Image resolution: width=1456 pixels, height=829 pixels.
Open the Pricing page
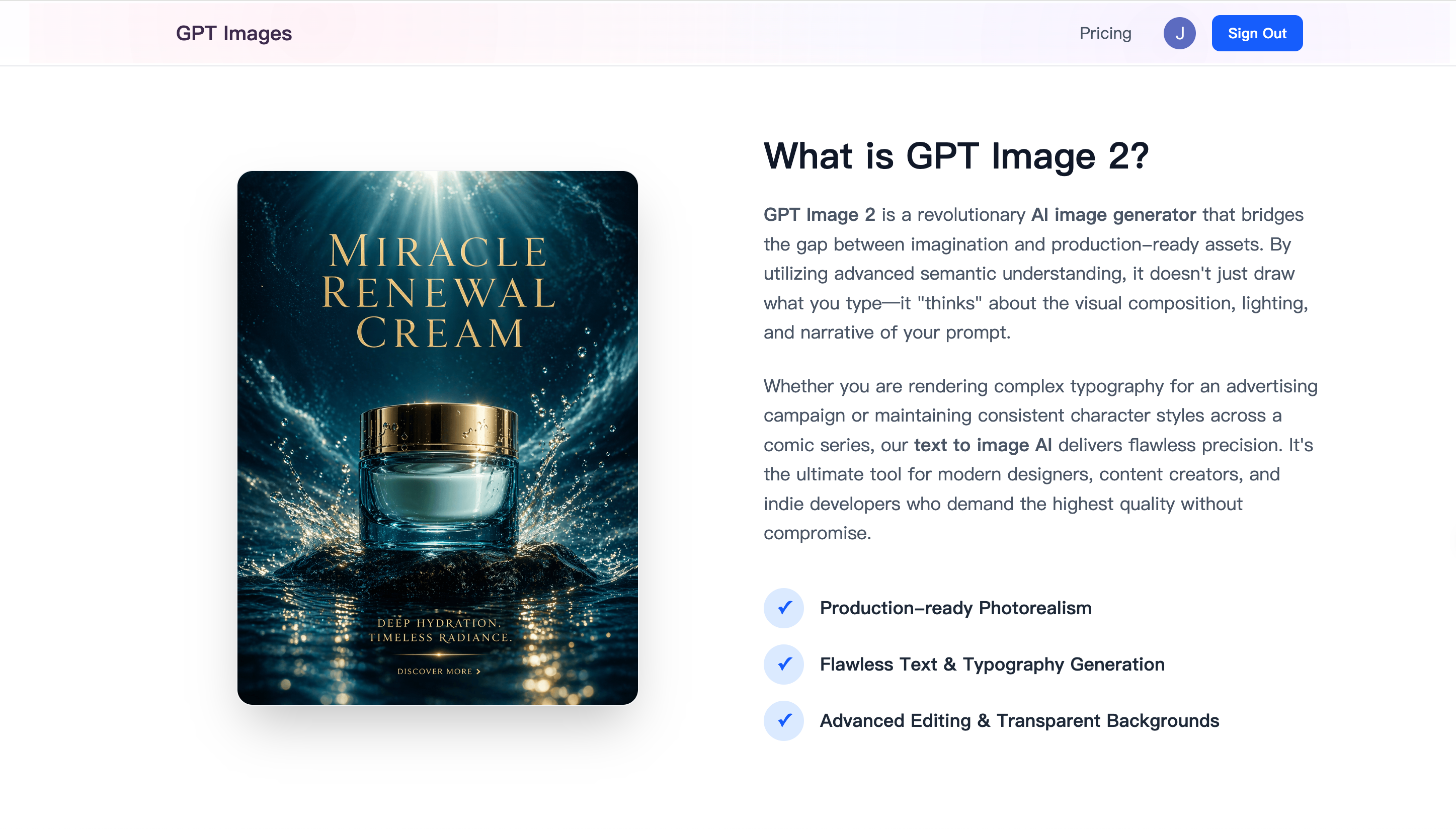1105,33
